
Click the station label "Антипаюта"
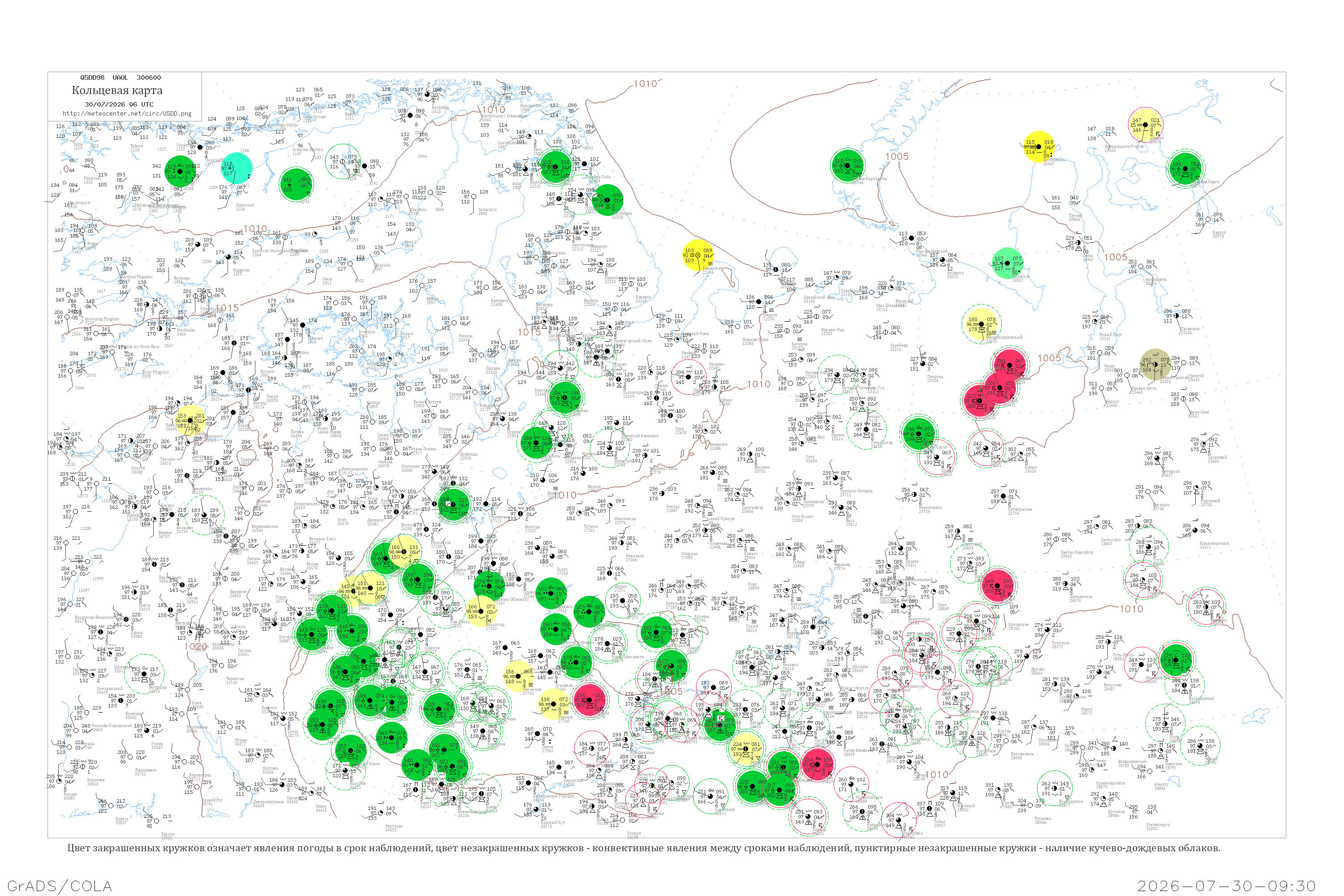[x=1155, y=280]
